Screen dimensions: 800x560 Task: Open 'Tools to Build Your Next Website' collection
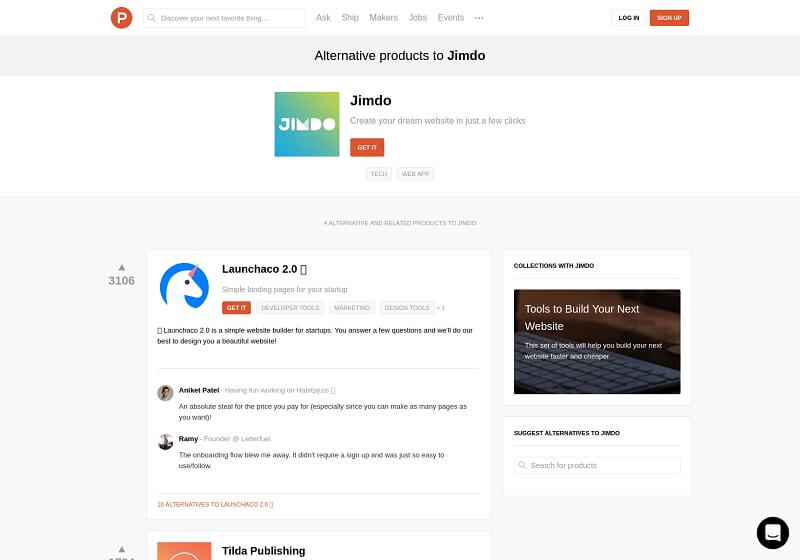coord(597,341)
